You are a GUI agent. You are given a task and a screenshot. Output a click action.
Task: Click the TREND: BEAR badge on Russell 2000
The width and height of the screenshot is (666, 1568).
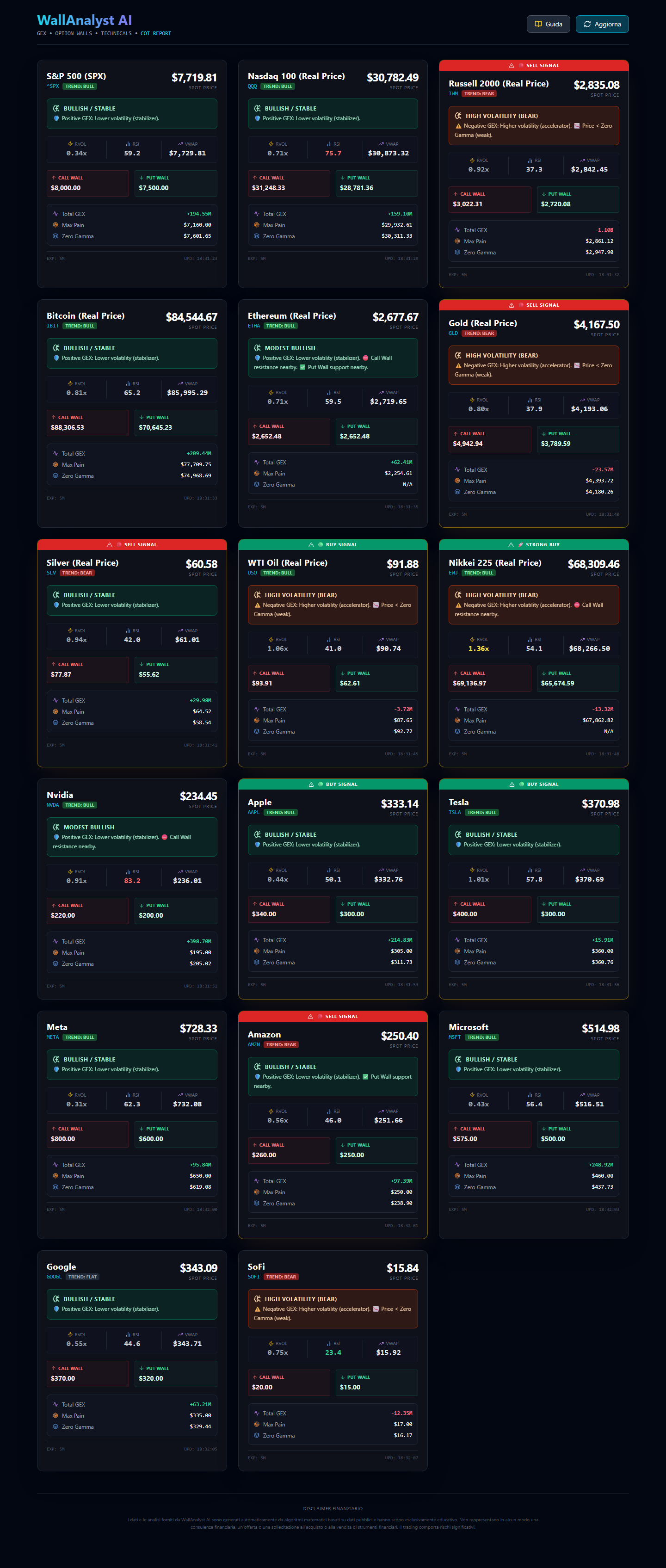point(480,94)
